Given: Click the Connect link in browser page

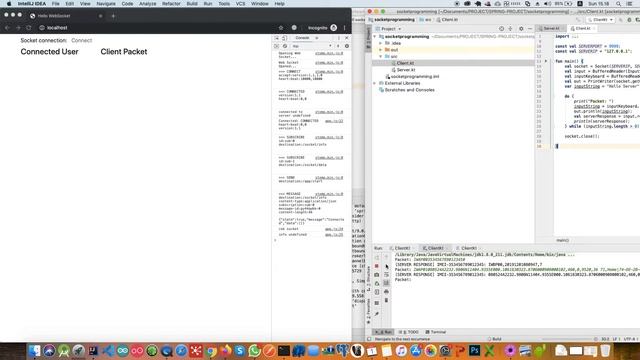Looking at the screenshot, I should 82,40.
